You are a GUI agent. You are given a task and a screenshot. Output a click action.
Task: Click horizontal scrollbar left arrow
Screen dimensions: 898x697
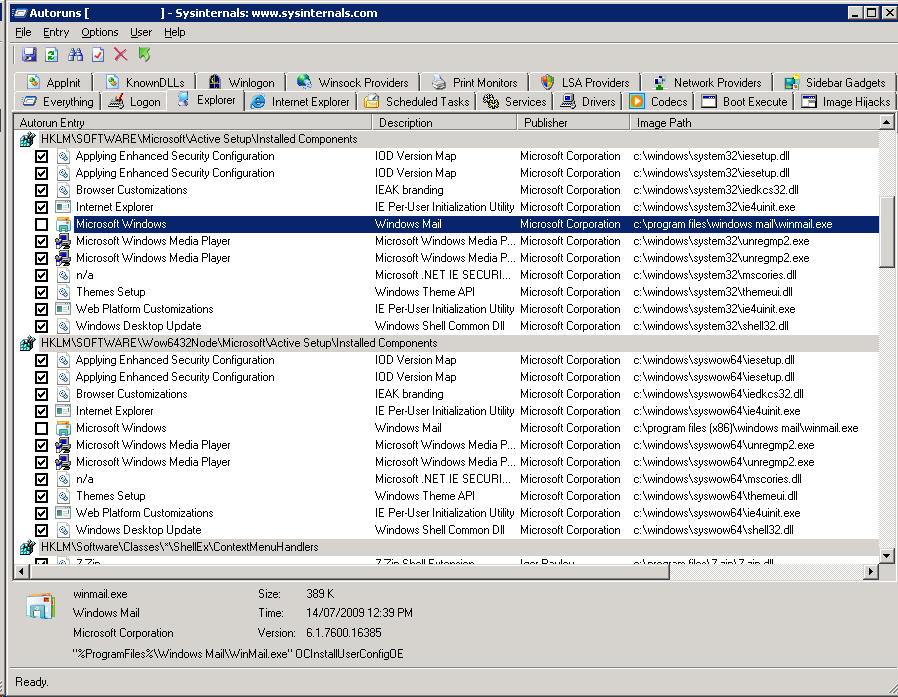[21, 571]
